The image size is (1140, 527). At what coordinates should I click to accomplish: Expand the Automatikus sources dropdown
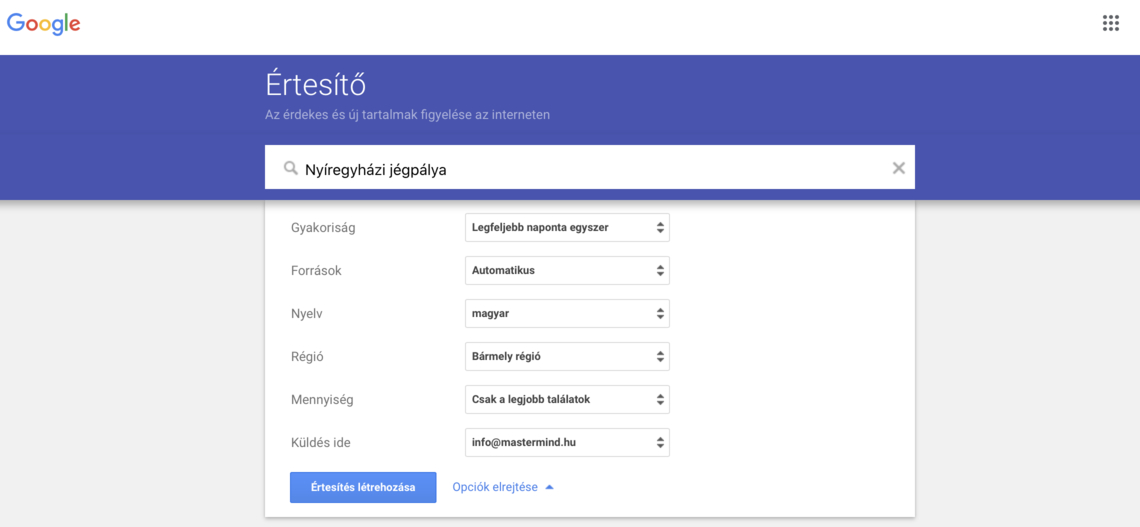[567, 270]
